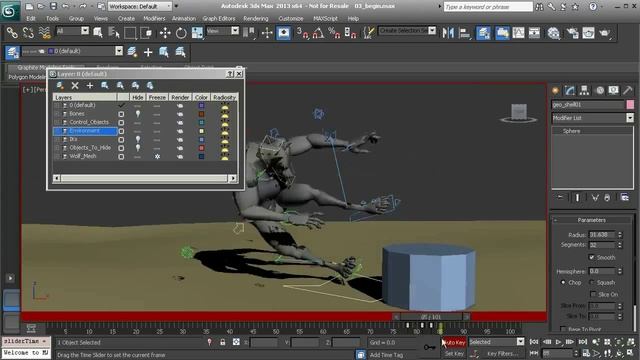Toggle the Smooth checkbox
This screenshot has height=360, width=640.
pyautogui.click(x=591, y=258)
